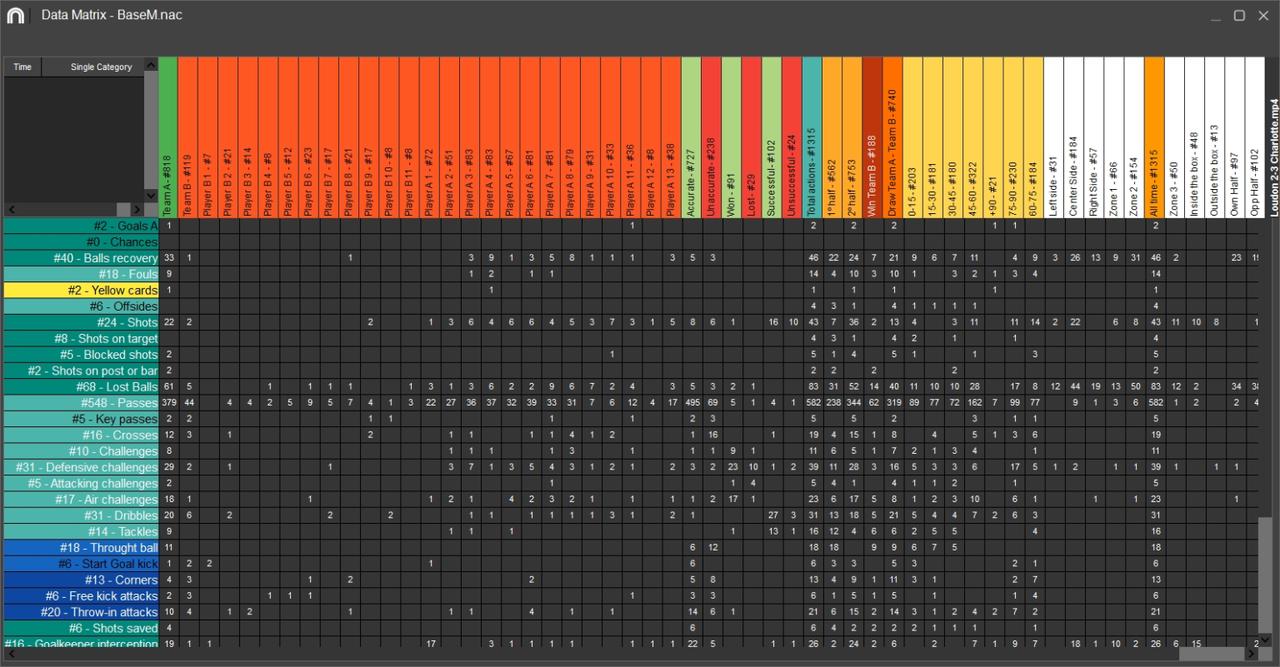Select the #5 - Attacking challenges row
The width and height of the screenshot is (1280, 667).
click(x=81, y=483)
